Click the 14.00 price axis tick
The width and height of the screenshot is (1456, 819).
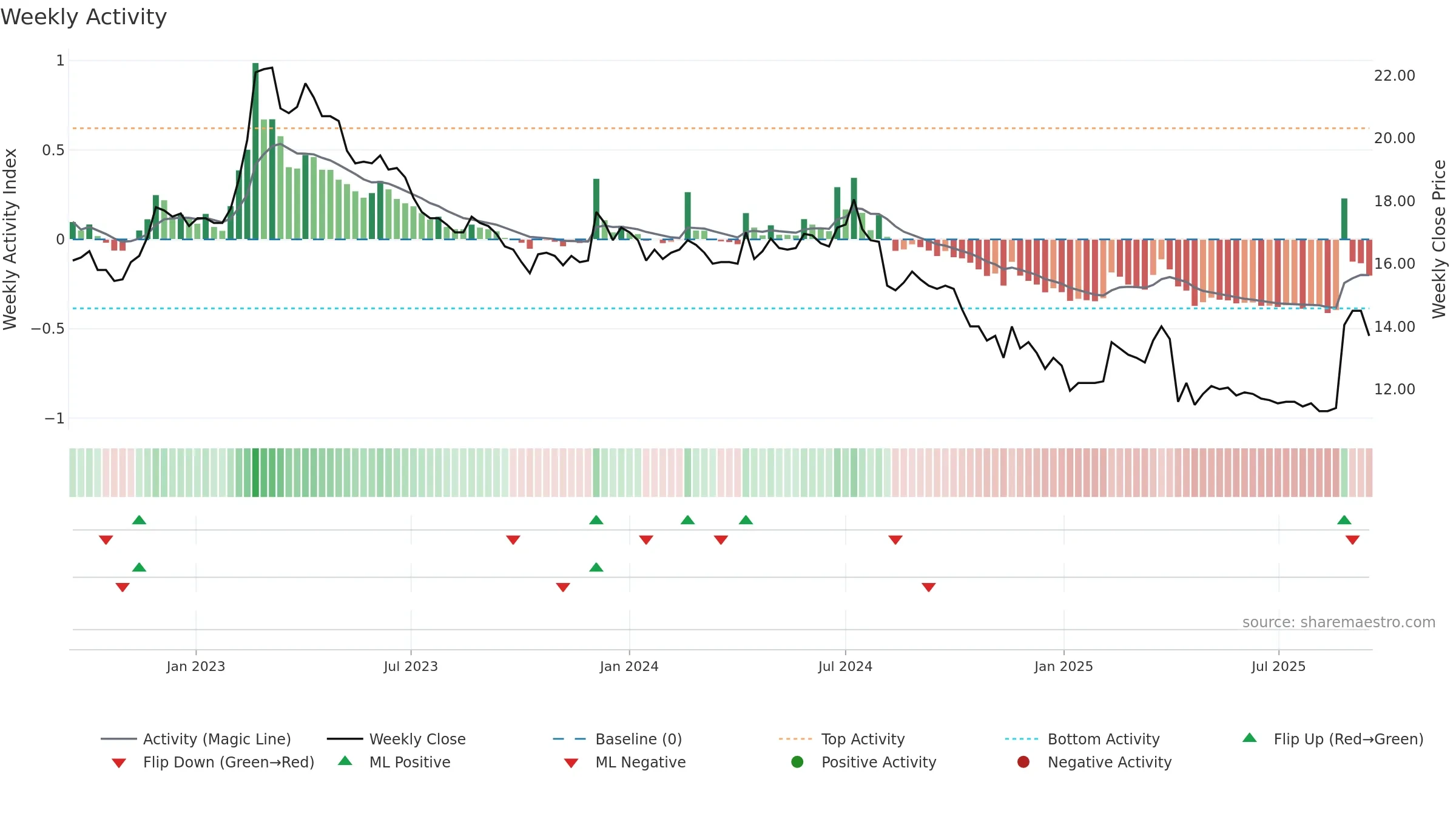pyautogui.click(x=1394, y=327)
